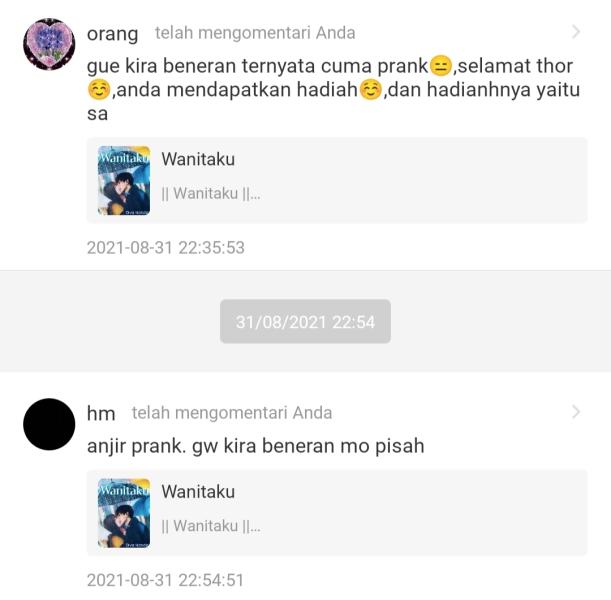Expand hm's comment notification chevron

coord(576,412)
